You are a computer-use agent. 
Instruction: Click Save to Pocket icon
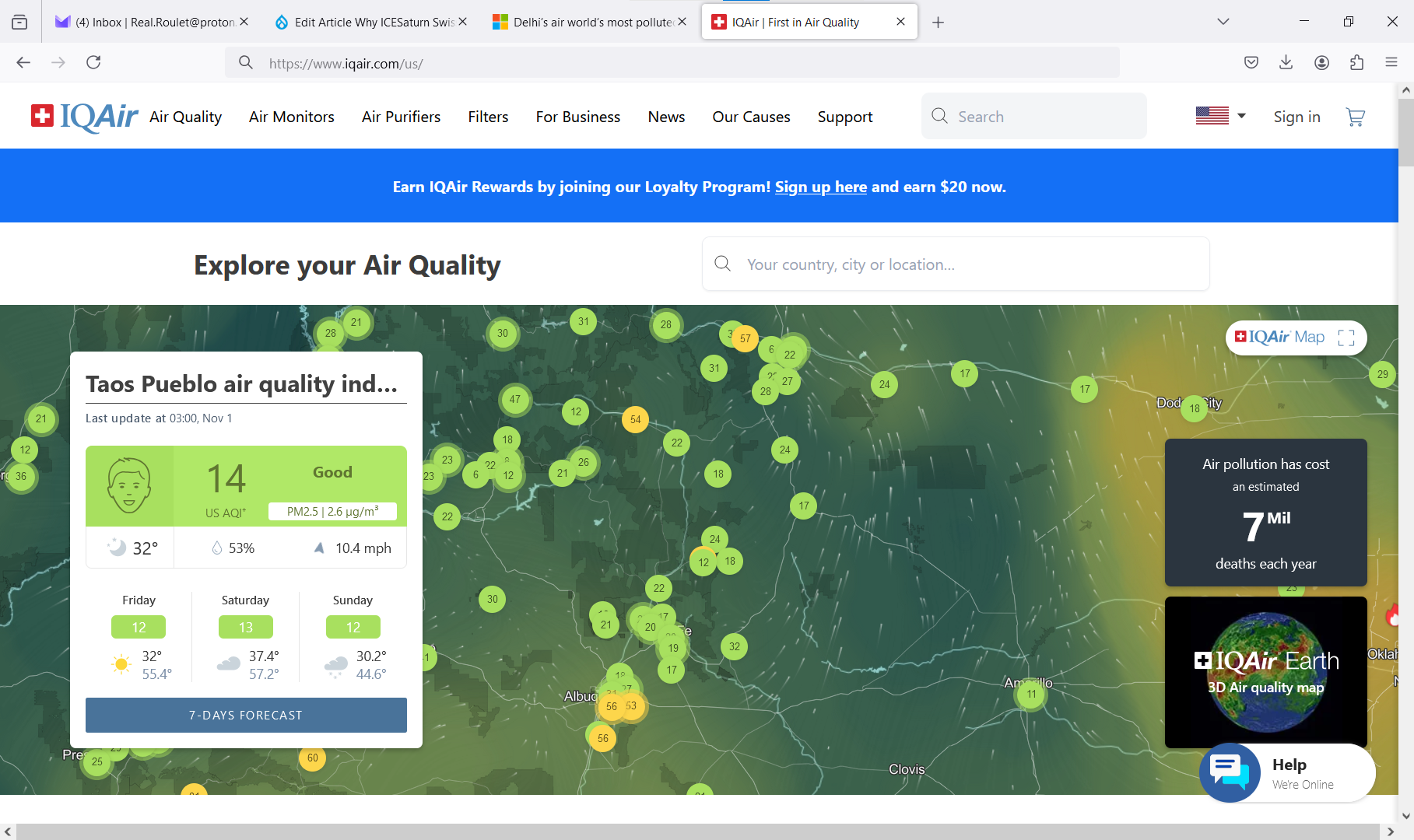(x=1251, y=63)
